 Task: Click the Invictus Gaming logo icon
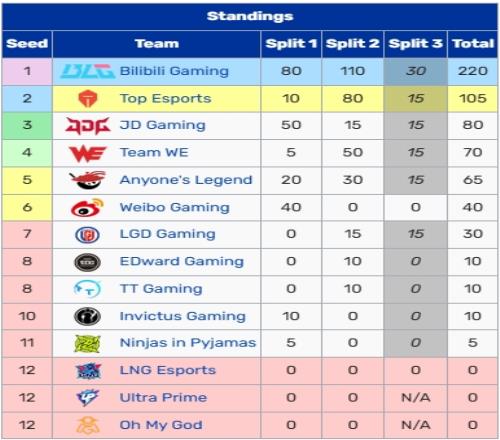pos(87,316)
